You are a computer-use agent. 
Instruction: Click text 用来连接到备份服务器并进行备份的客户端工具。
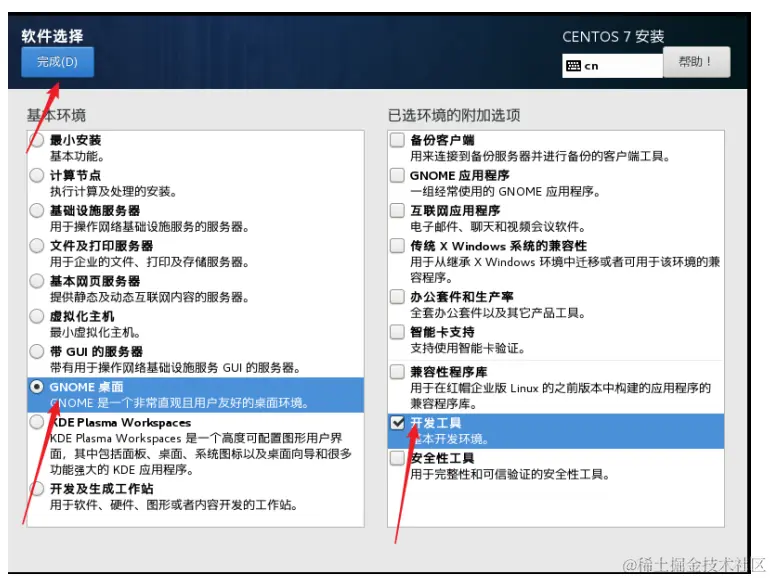click(540, 156)
